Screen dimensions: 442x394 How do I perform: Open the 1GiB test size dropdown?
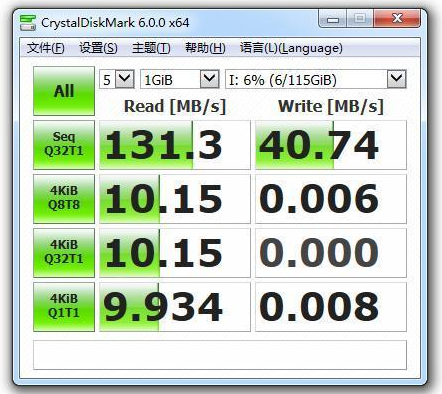tap(180, 79)
